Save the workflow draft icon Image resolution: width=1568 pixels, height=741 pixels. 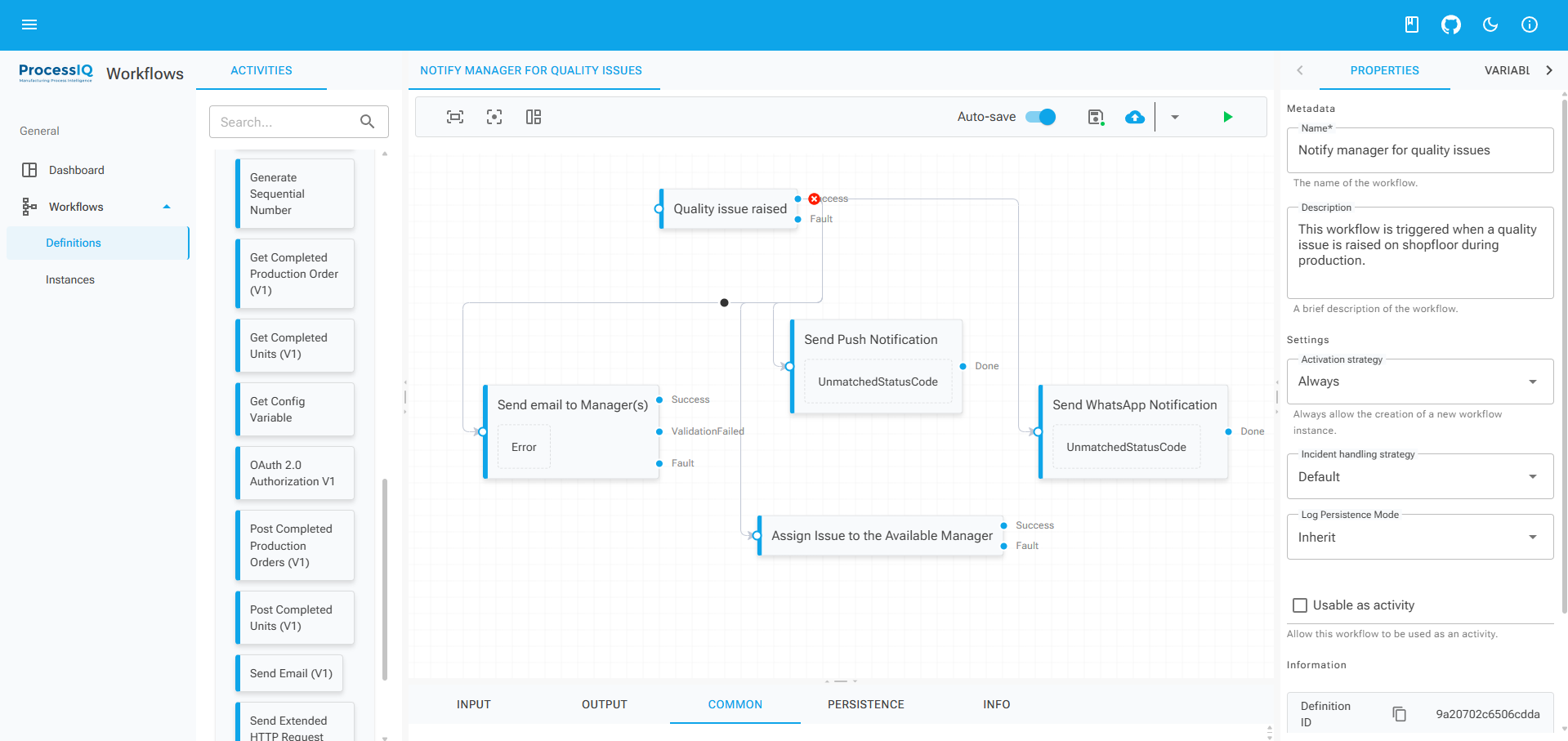click(x=1096, y=117)
